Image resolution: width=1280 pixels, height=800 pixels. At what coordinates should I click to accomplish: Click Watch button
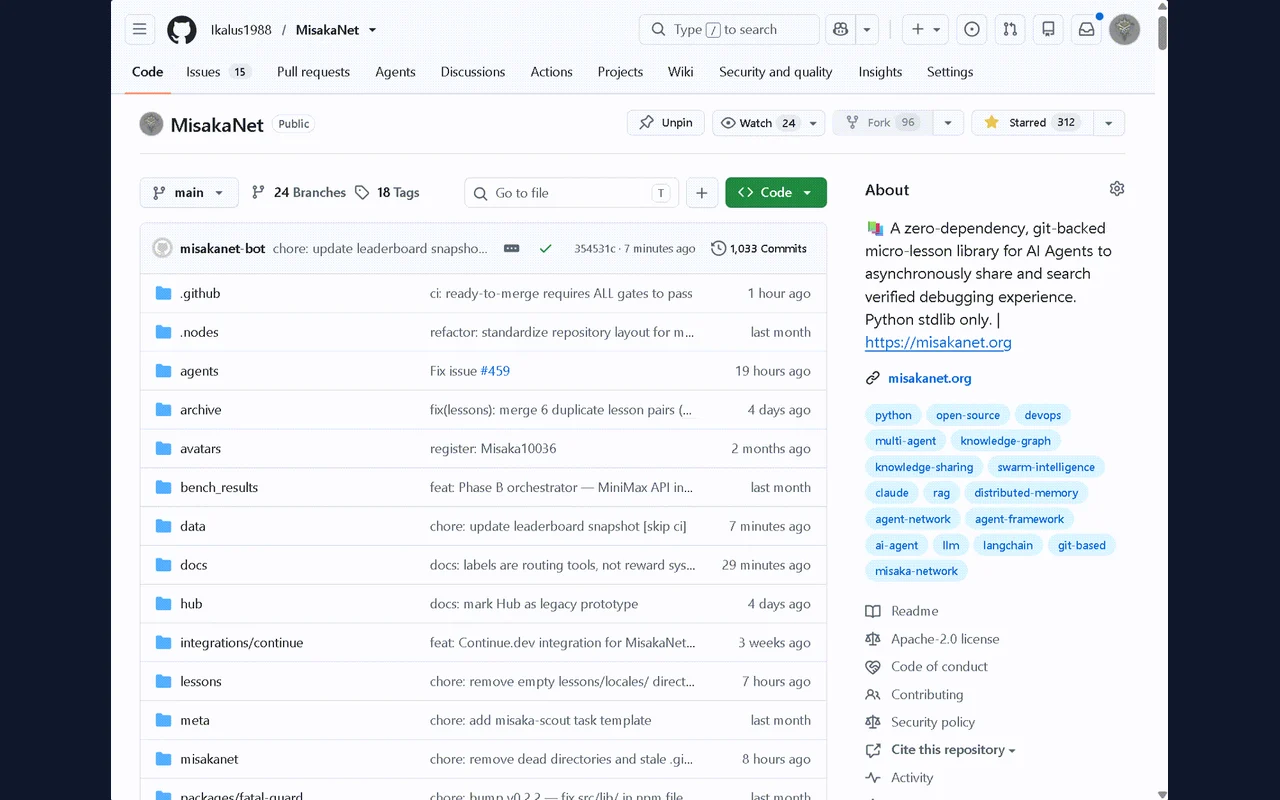(x=758, y=123)
